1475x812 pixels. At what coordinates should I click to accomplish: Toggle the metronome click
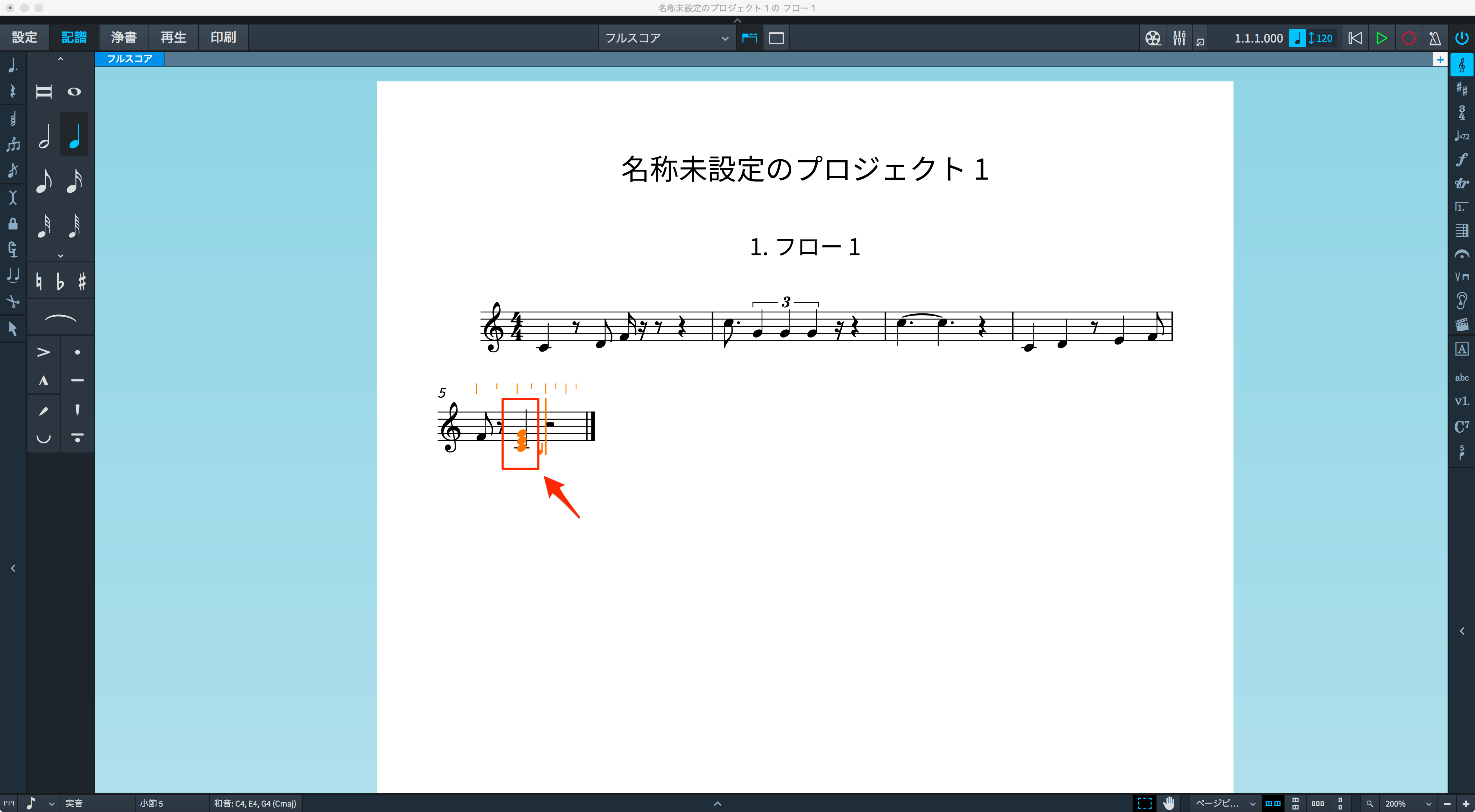pos(1435,38)
